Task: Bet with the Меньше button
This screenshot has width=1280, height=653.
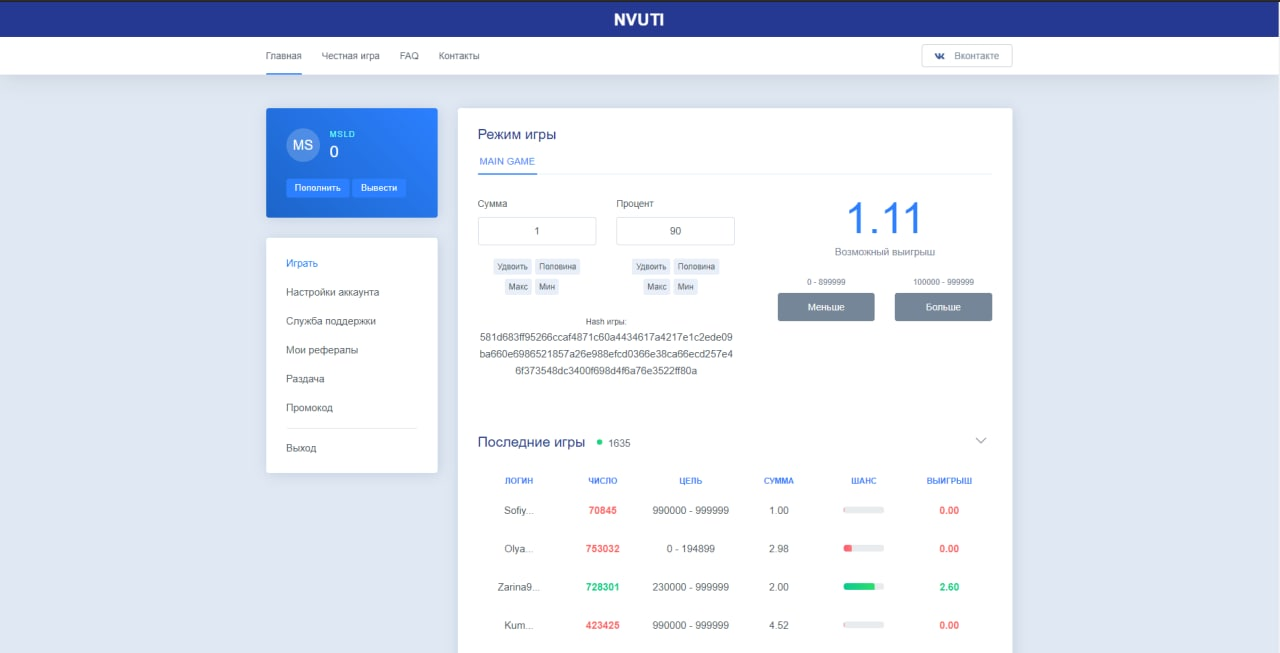Action: click(826, 307)
